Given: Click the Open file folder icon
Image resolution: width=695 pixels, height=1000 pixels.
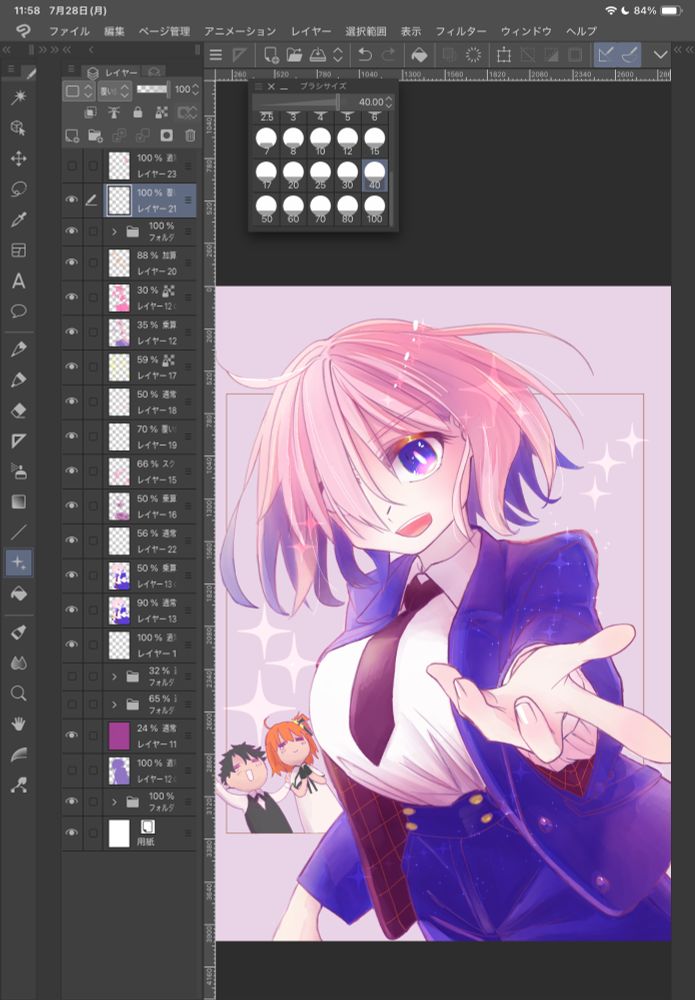Looking at the screenshot, I should pos(294,55).
